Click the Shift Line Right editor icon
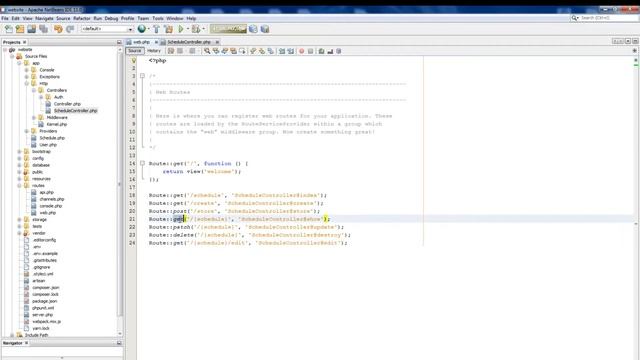 (291, 51)
